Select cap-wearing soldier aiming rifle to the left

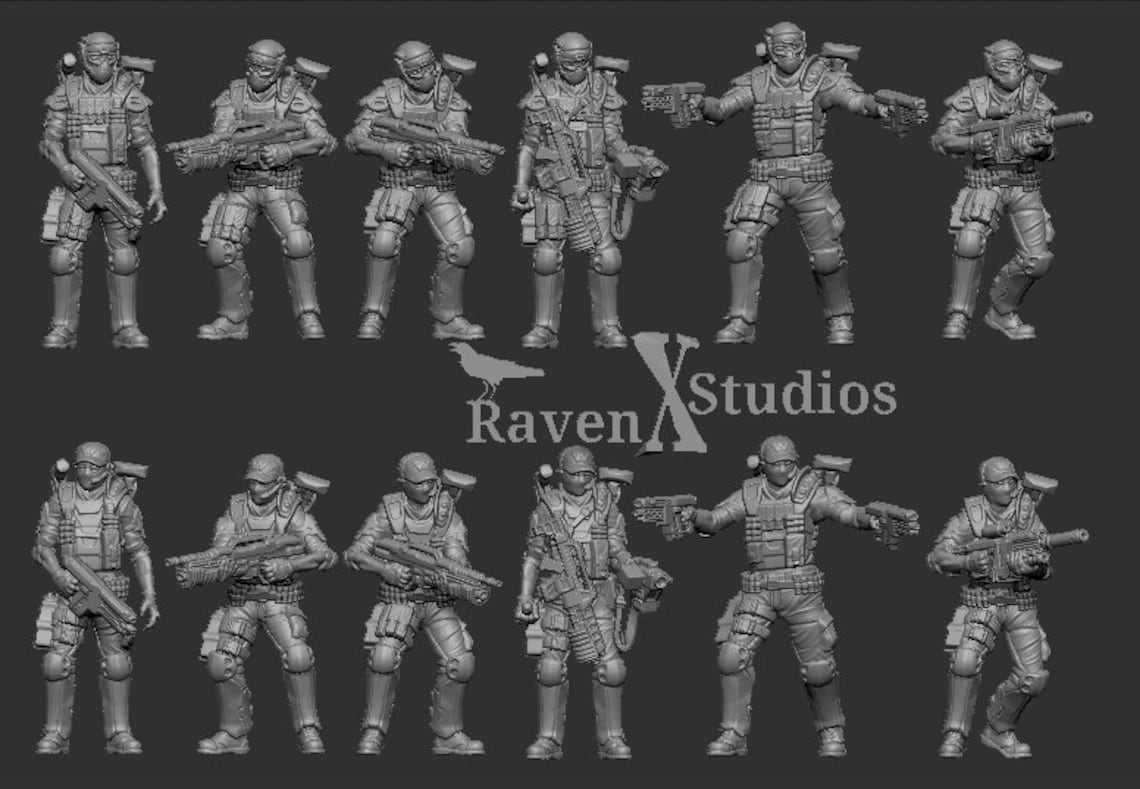point(251,604)
